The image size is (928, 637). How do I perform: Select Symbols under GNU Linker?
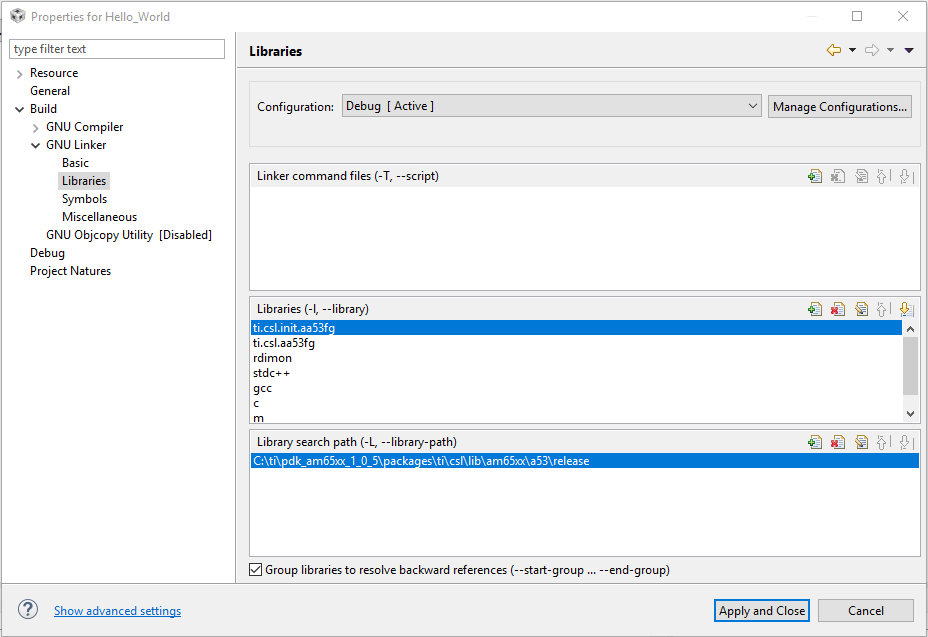pos(84,199)
